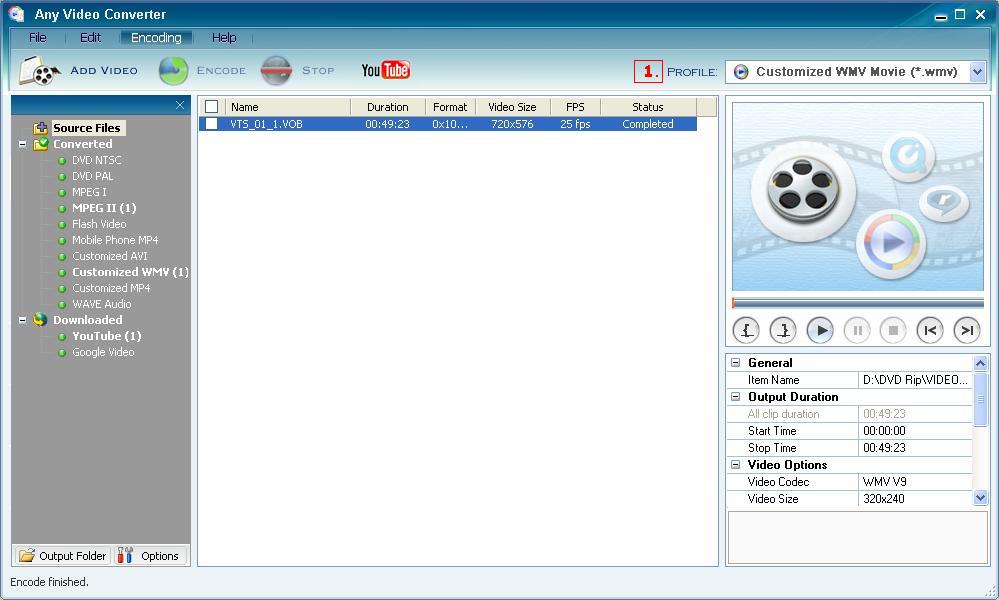This screenshot has width=999, height=600.
Task: Collapse the Downloaded tree node
Action: (22, 320)
